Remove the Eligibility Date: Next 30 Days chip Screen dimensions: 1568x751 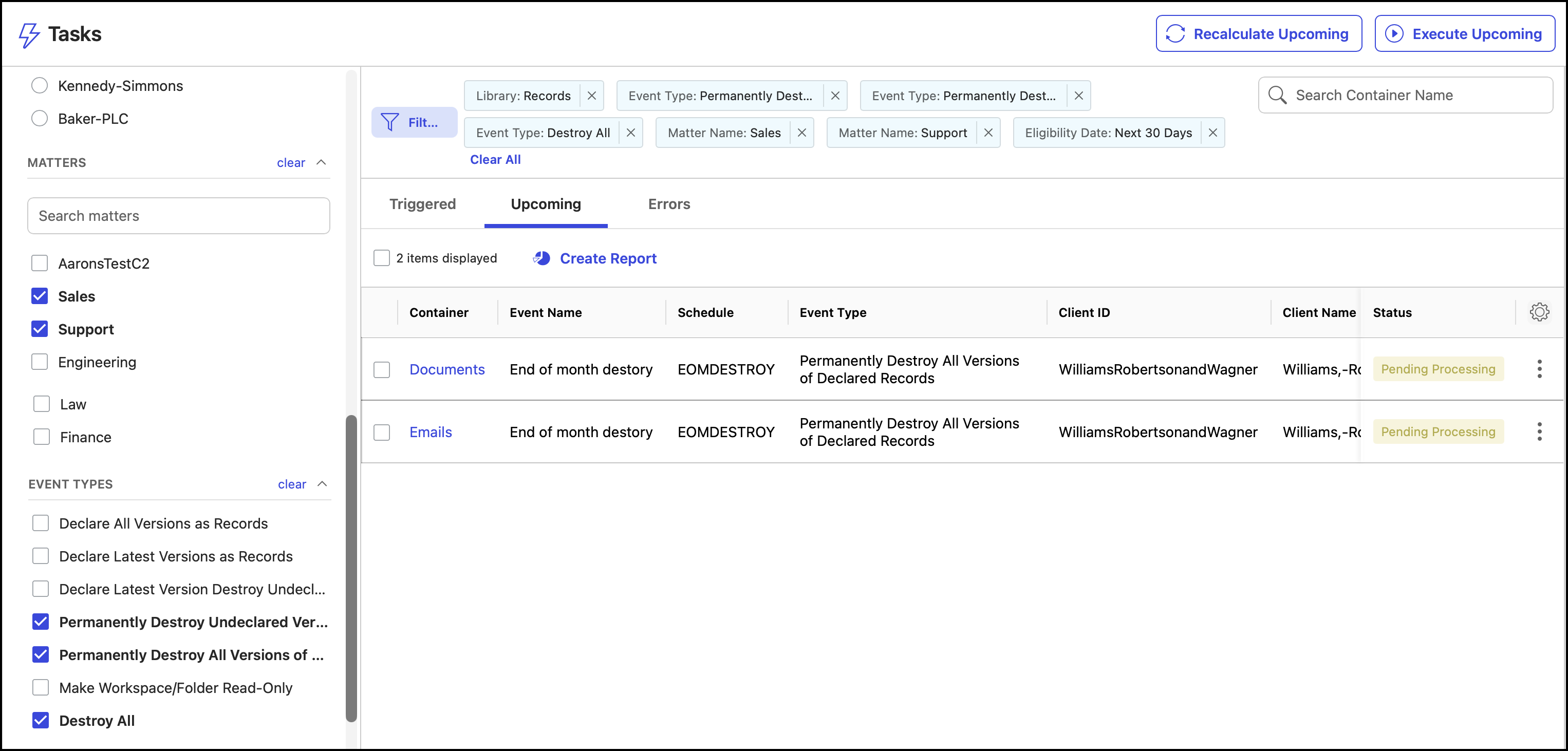1213,133
